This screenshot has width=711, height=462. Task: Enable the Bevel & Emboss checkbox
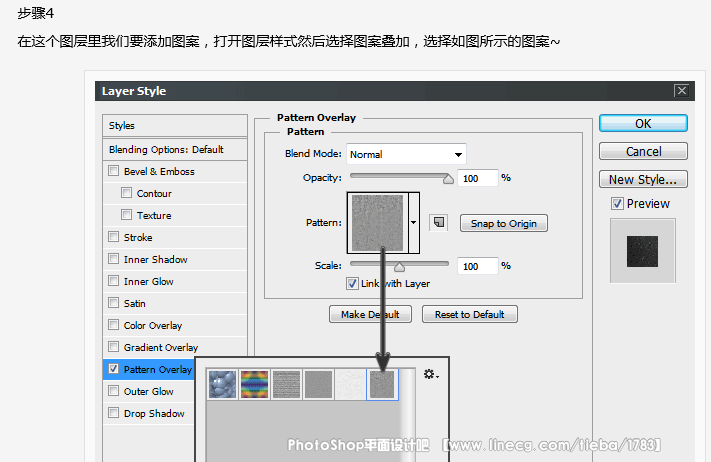[x=113, y=172]
